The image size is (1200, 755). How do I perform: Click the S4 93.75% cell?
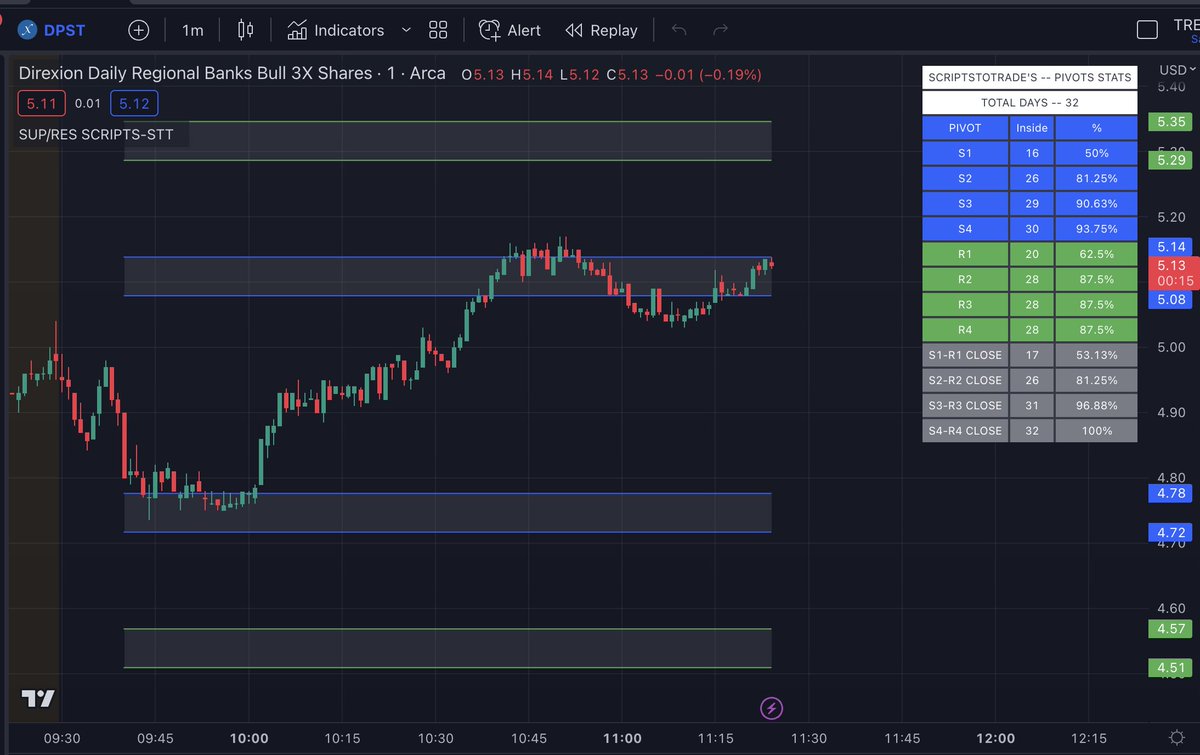click(x=1096, y=228)
